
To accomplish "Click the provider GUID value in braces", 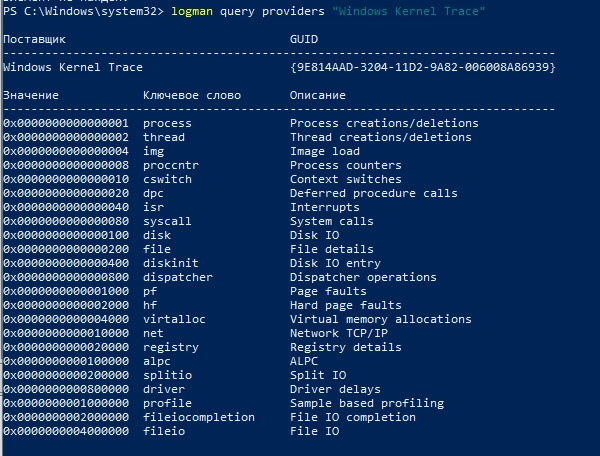I will coord(422,67).
